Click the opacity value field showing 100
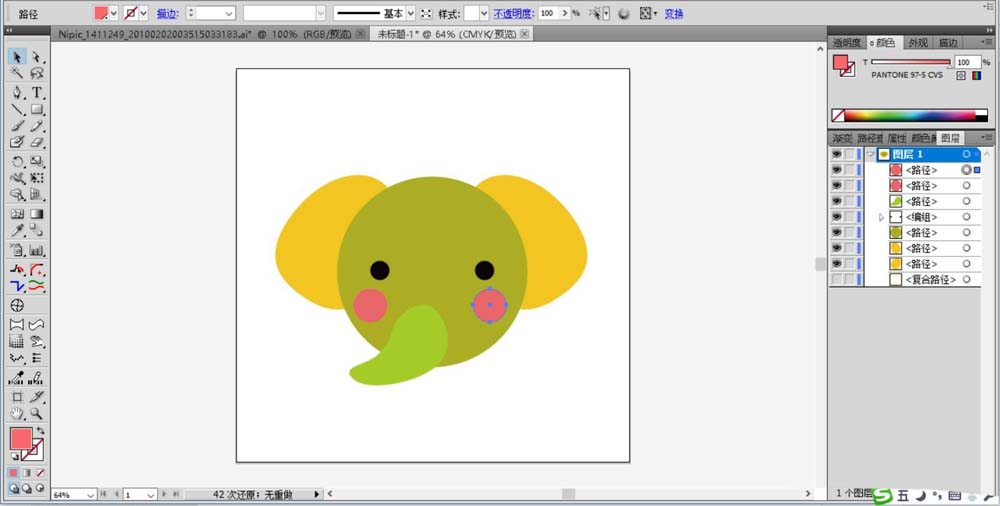The height and width of the screenshot is (506, 1000). [x=549, y=14]
